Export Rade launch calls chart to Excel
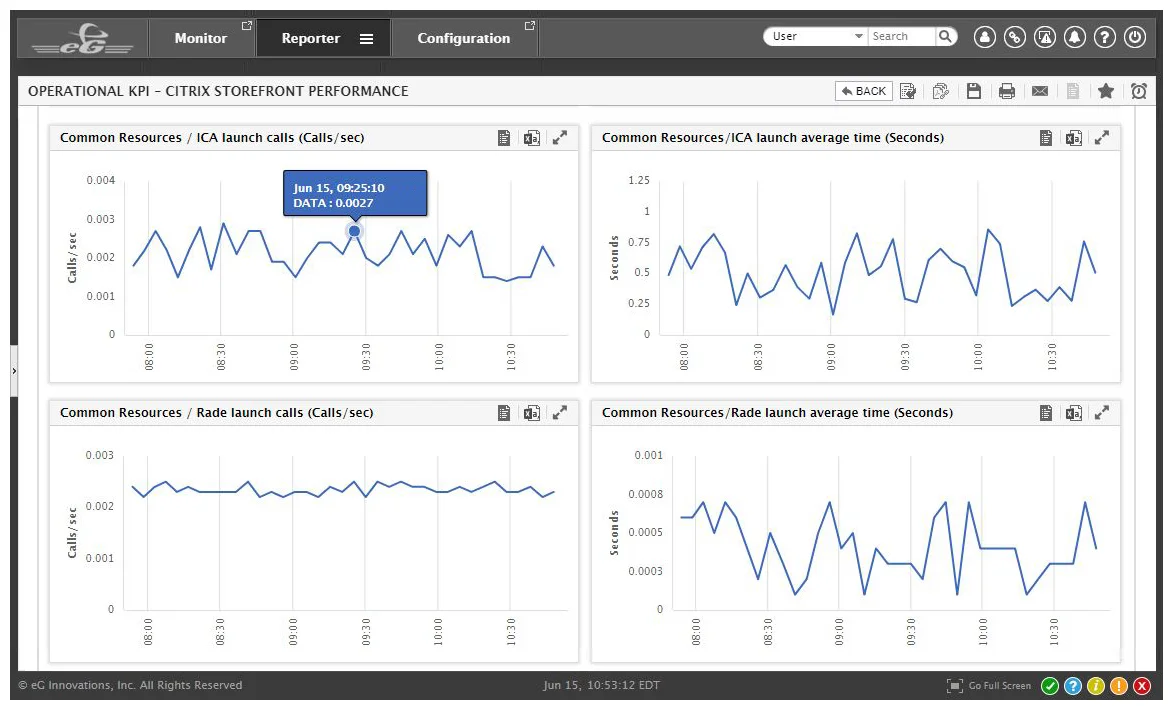1173x710 pixels. 532,413
